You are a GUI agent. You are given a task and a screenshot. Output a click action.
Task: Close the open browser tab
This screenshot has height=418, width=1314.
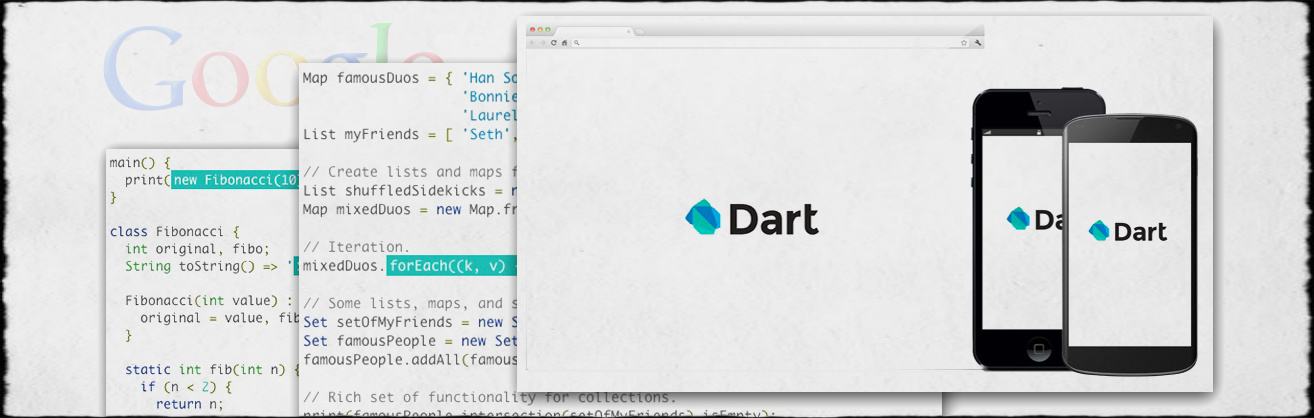pyautogui.click(x=628, y=32)
